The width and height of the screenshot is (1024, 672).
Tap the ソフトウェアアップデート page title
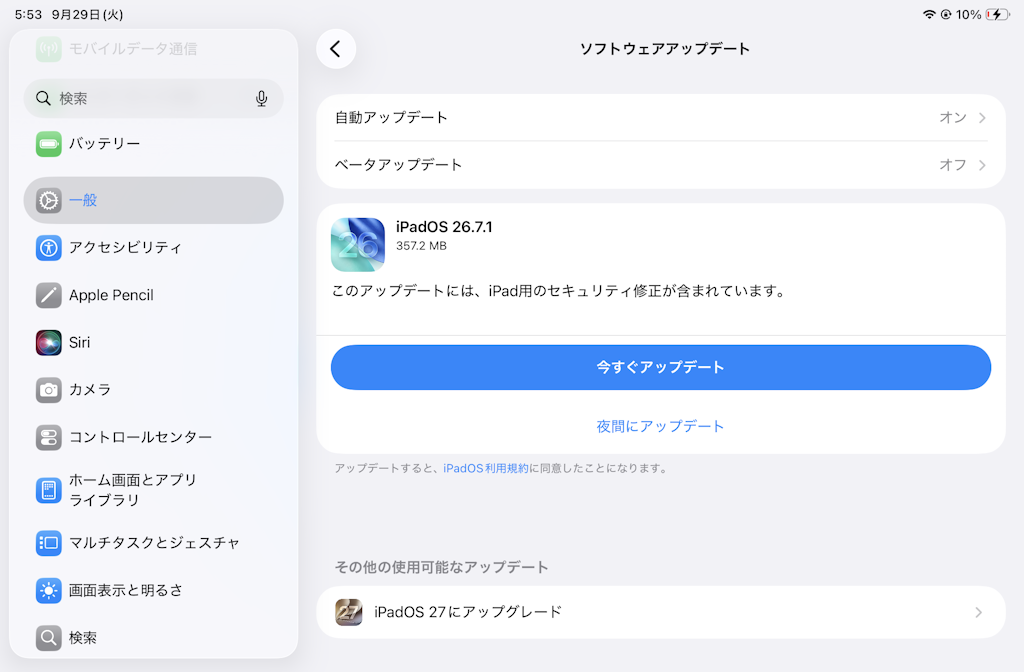[665, 49]
